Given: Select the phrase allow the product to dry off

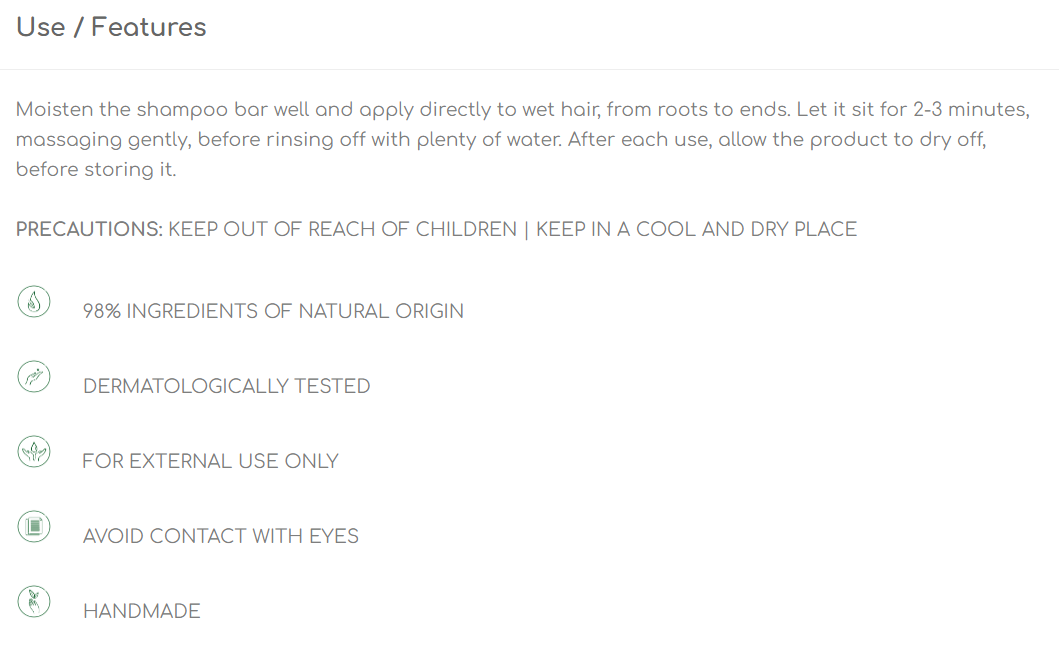Looking at the screenshot, I should click(x=852, y=140).
